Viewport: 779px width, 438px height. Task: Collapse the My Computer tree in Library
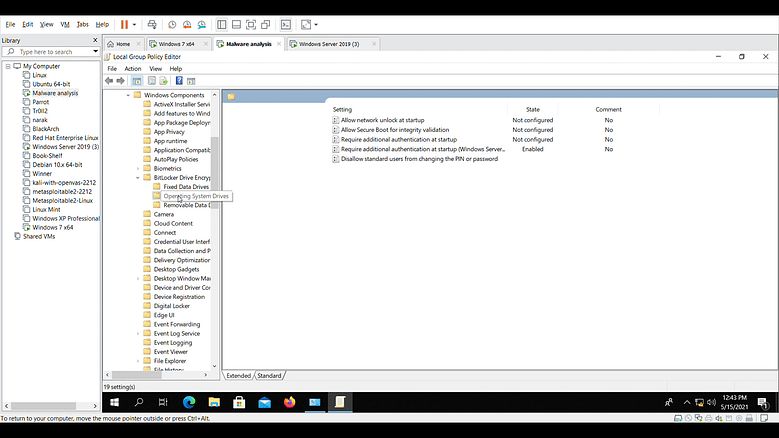coord(8,66)
